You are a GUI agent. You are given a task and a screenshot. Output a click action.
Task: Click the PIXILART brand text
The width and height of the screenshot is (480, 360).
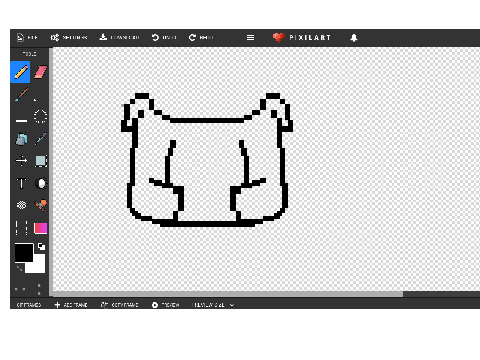[x=310, y=38]
